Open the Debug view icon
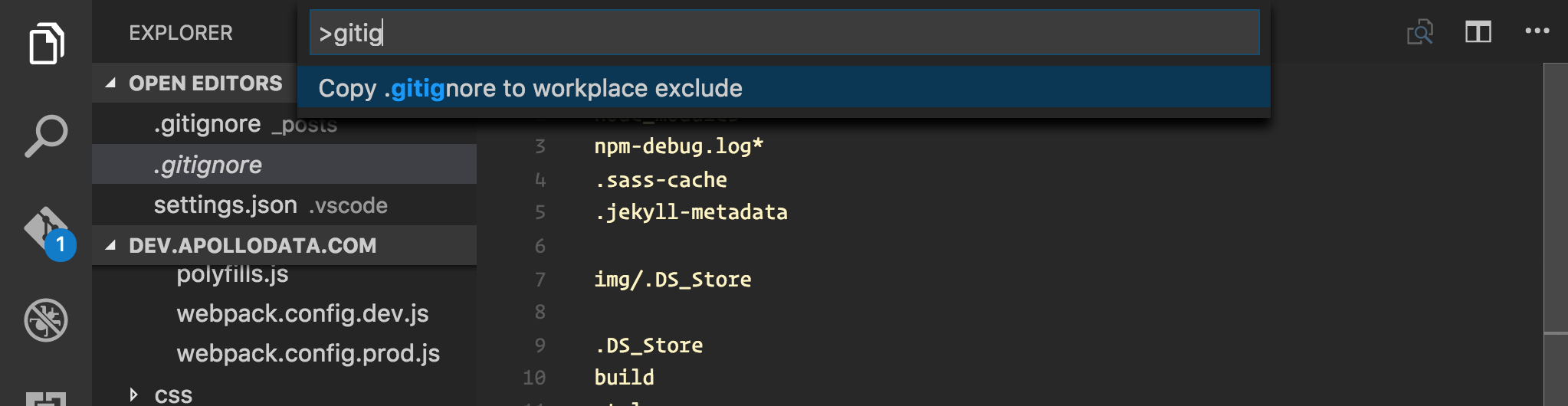The width and height of the screenshot is (1568, 406). tap(46, 320)
